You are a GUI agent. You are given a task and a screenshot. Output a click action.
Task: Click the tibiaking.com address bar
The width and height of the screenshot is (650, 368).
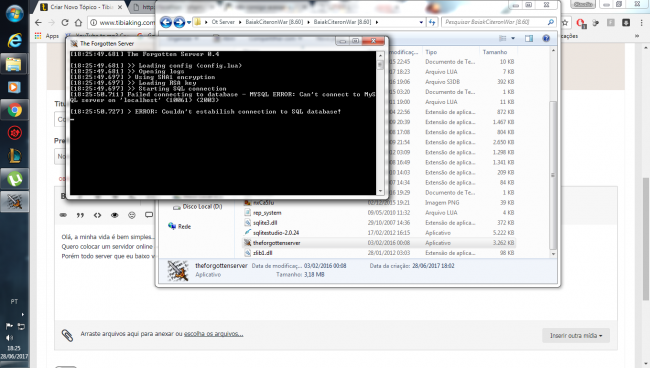127,22
